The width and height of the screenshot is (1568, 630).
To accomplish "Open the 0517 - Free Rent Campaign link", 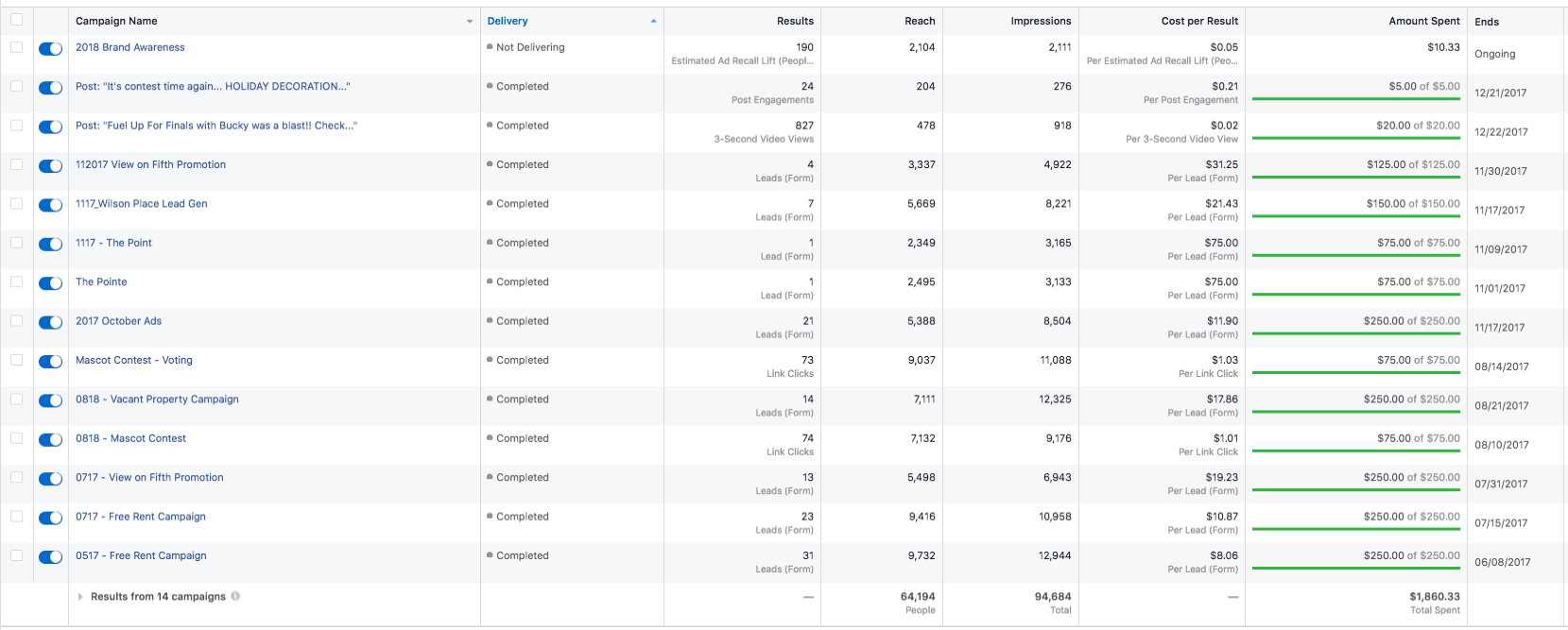I will tap(141, 555).
